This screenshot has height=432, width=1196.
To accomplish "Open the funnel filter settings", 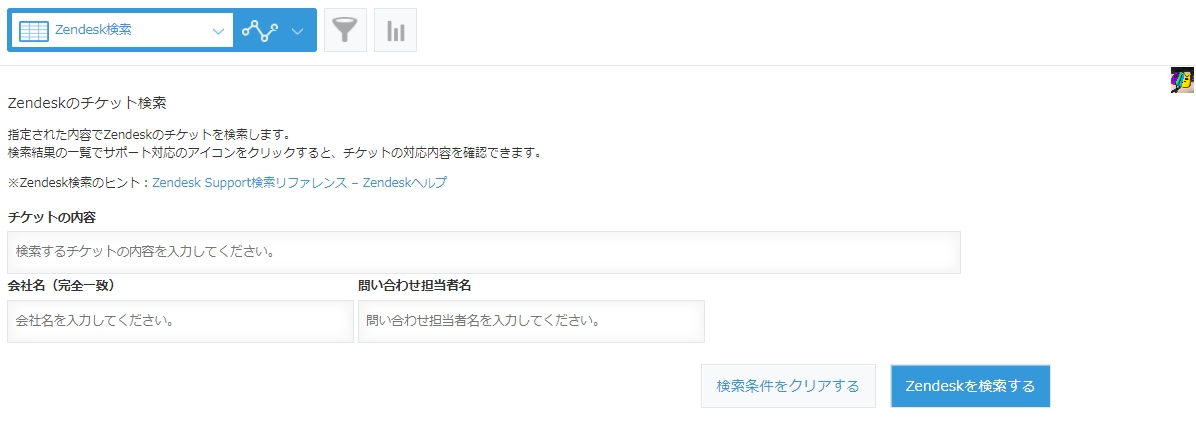I will pos(346,31).
